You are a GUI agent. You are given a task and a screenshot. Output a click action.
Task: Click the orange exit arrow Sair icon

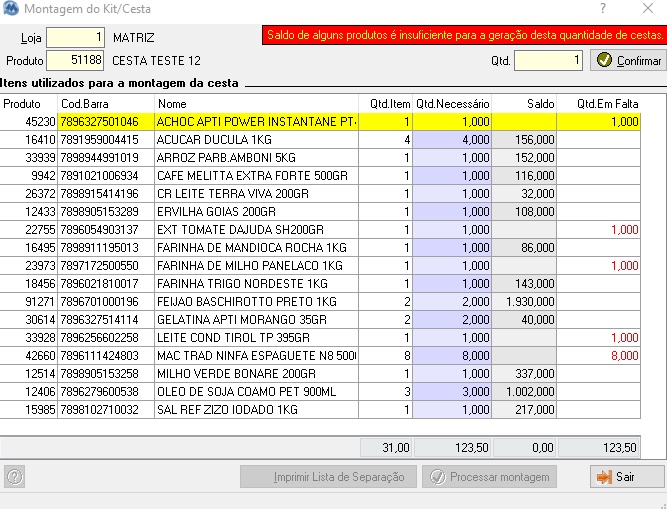pyautogui.click(x=604, y=477)
